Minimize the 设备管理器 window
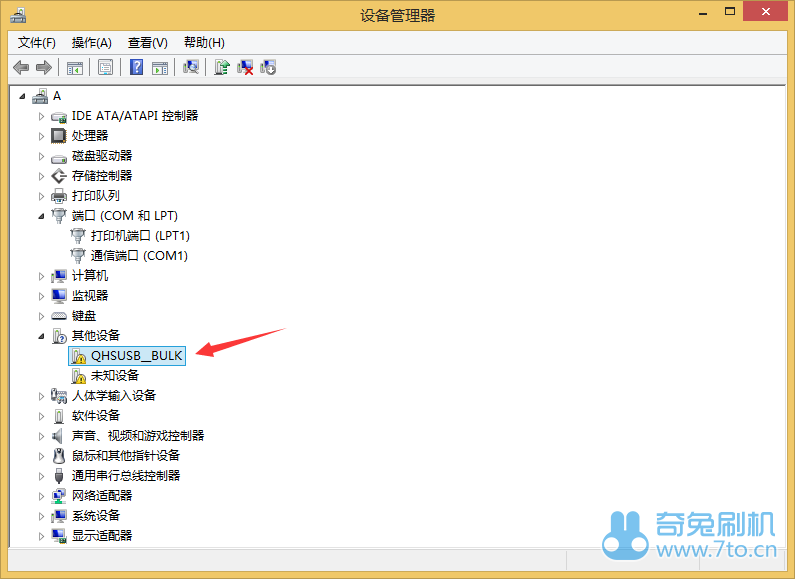 [703, 12]
